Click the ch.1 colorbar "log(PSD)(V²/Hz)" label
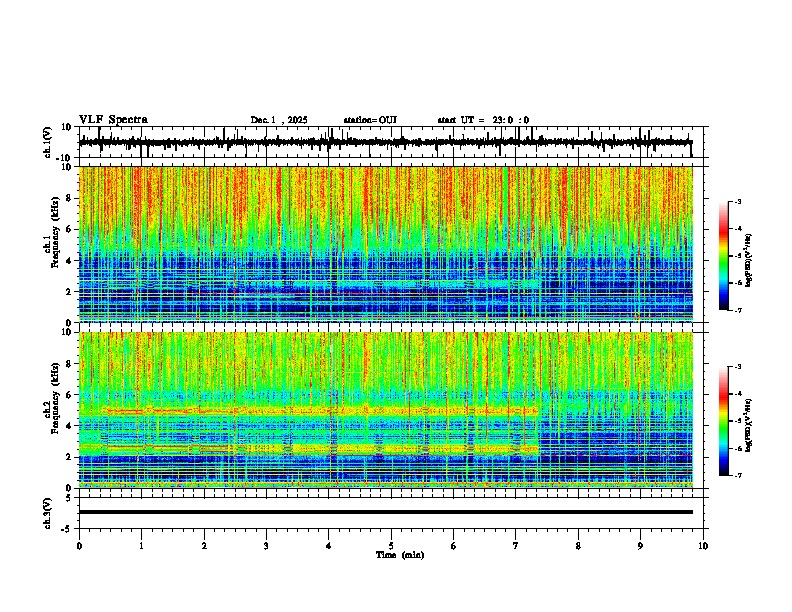Viewport: 792px width, 612px height. [749, 260]
